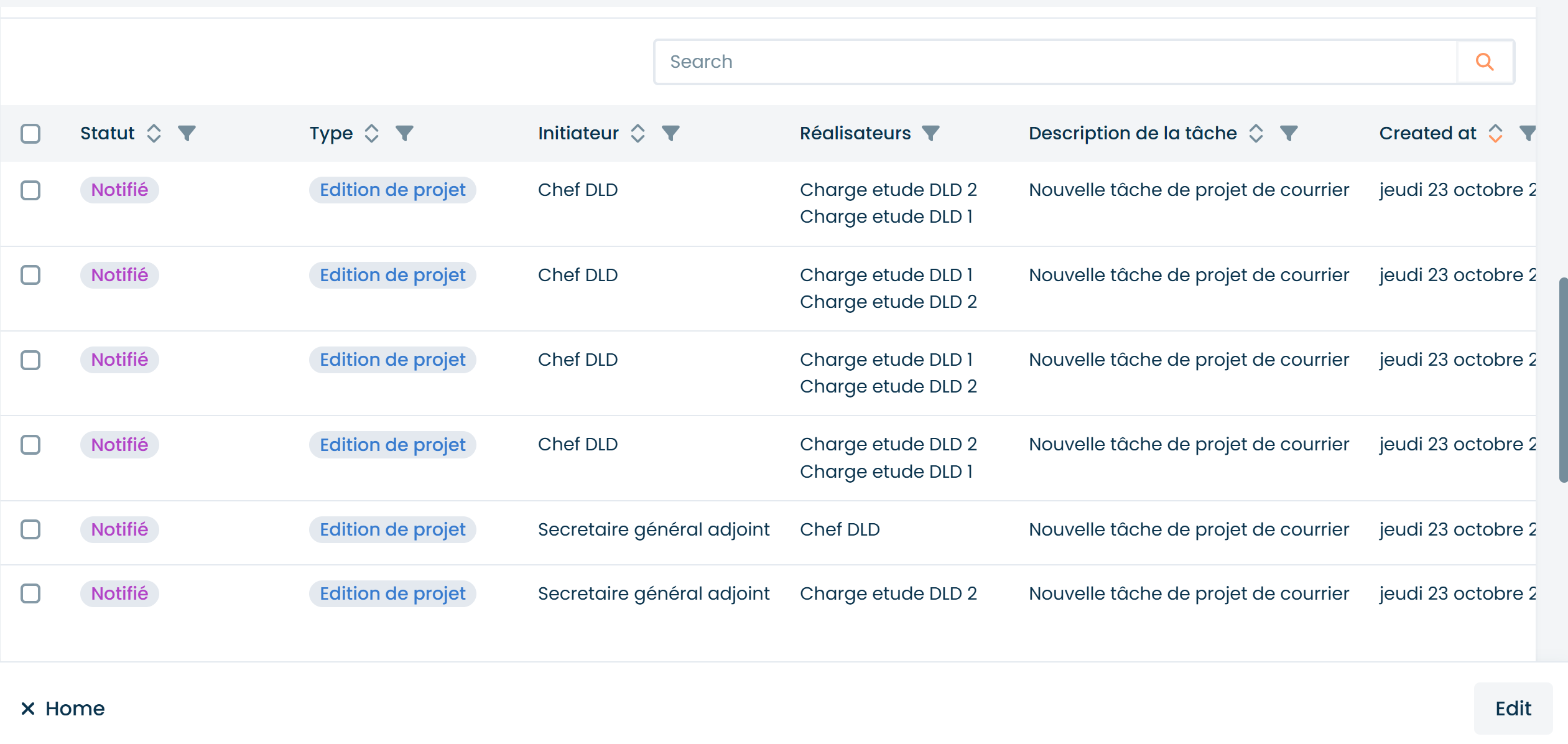This screenshot has height=744, width=1568.
Task: Check the first row's checkbox
Action: [x=30, y=190]
